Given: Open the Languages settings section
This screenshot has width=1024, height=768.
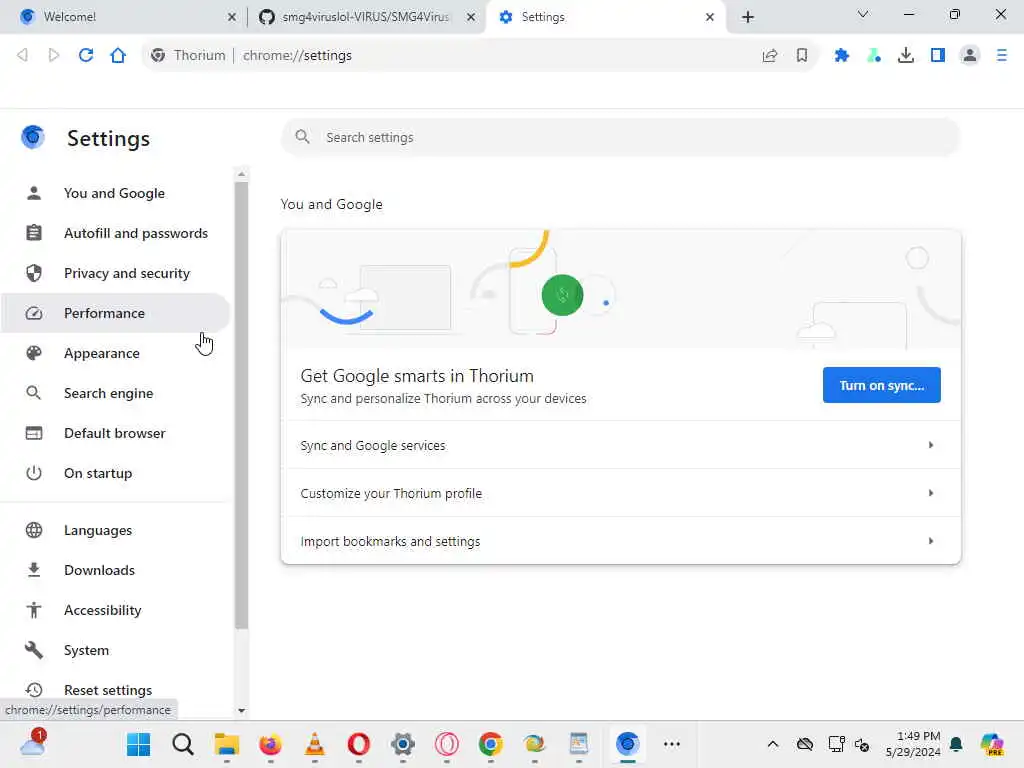Looking at the screenshot, I should (115, 530).
